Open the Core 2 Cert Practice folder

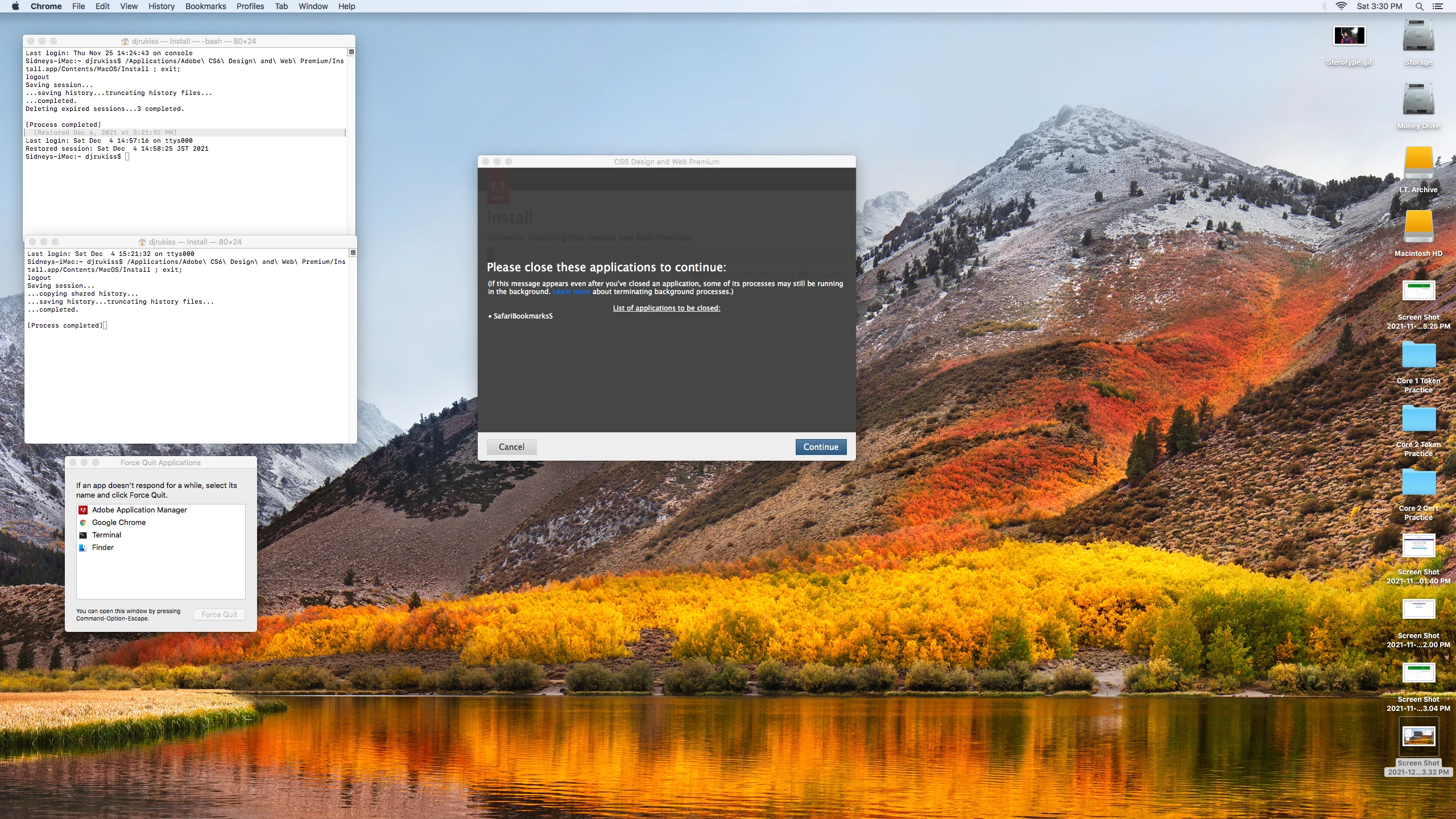pos(1418,483)
